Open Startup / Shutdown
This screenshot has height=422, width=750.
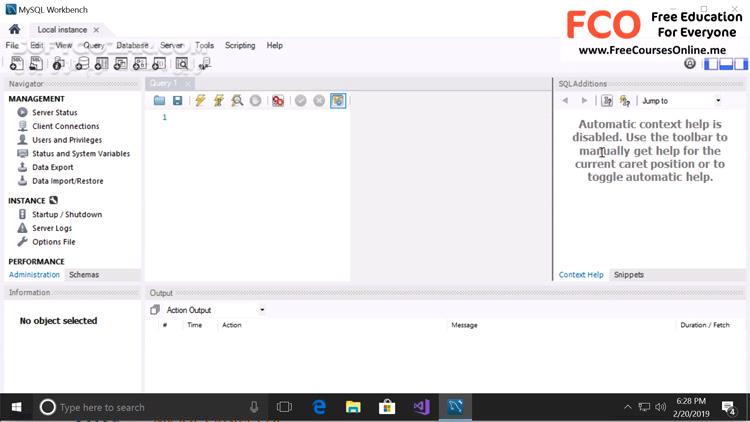67,214
